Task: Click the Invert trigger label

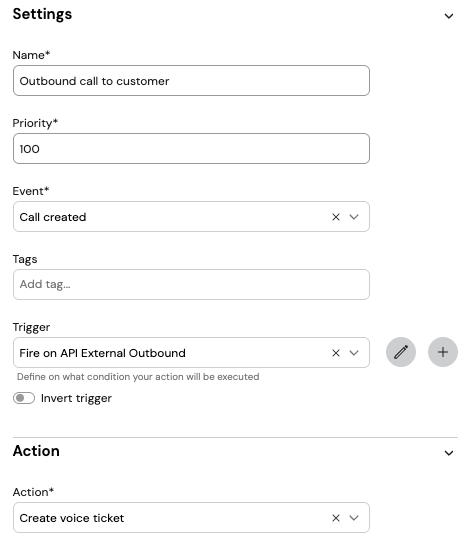Action: click(76, 399)
